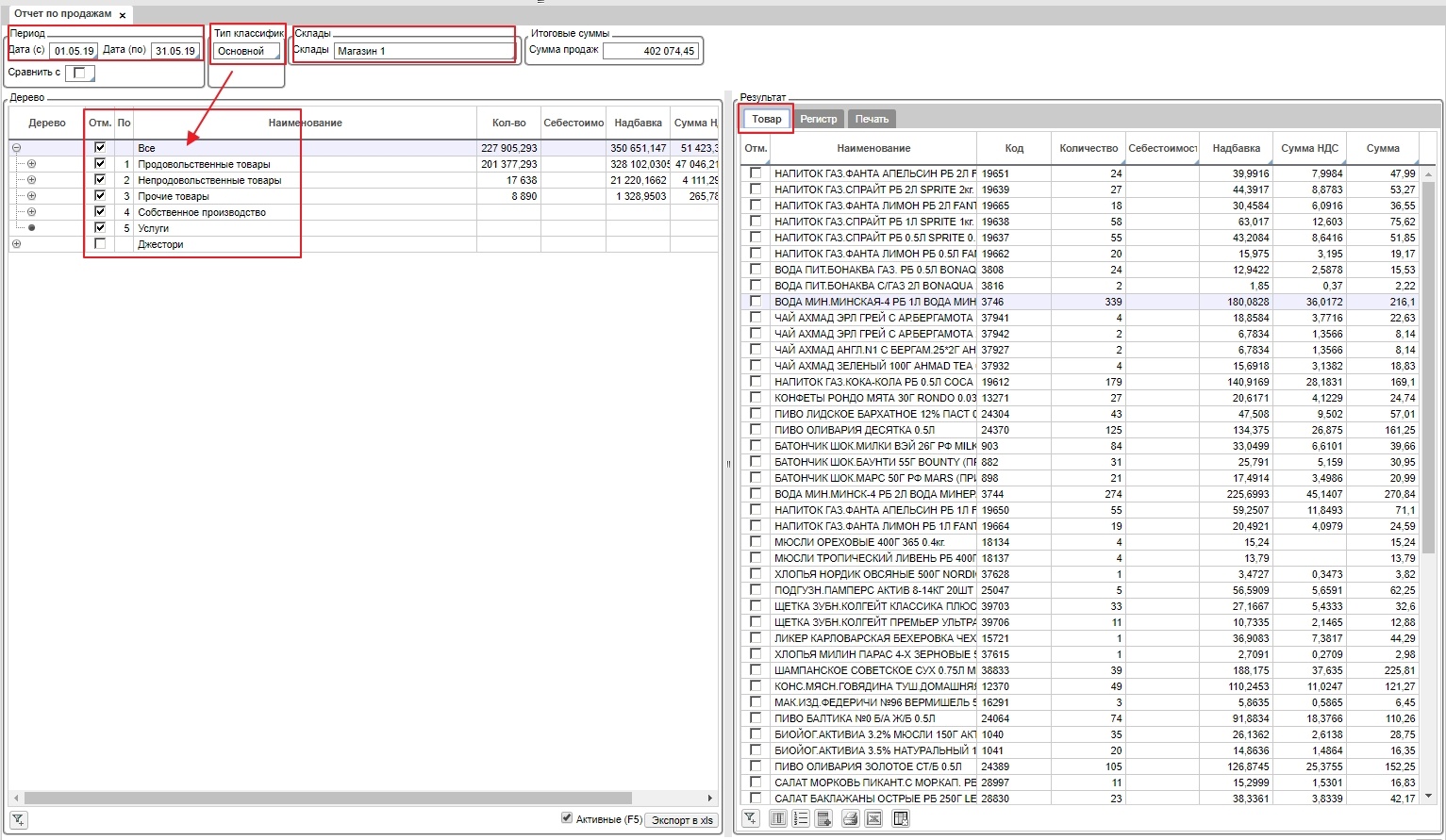Open the 'Печать' tab
1446x840 pixels.
(872, 119)
